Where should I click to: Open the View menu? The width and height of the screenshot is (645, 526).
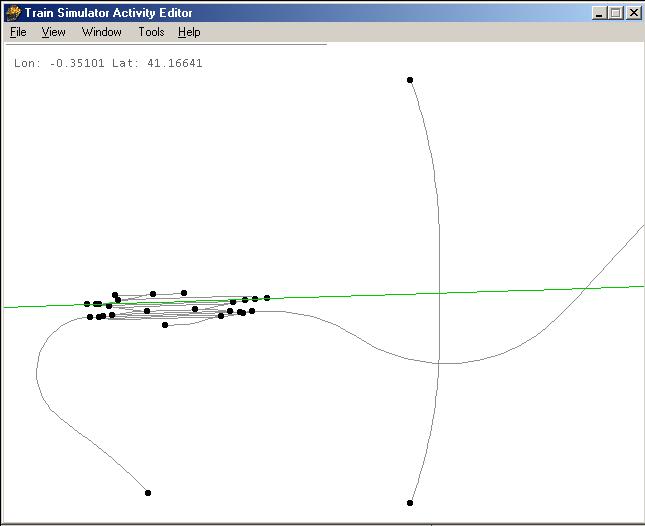click(x=53, y=32)
